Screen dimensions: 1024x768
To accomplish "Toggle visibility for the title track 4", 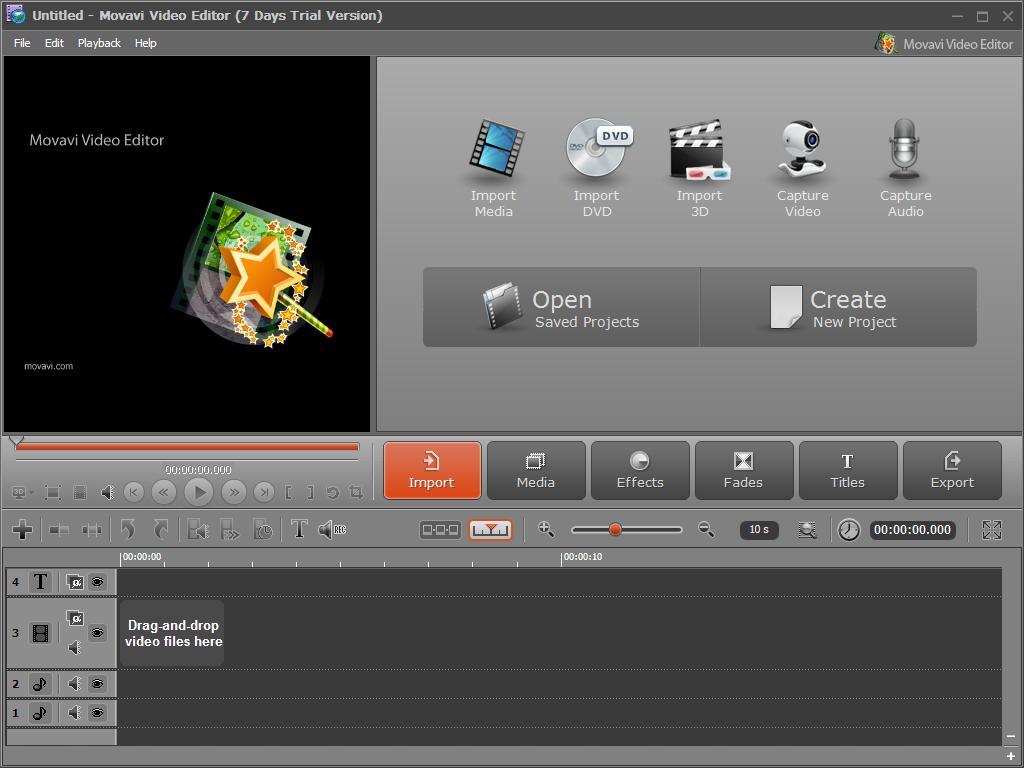I will (x=96, y=581).
